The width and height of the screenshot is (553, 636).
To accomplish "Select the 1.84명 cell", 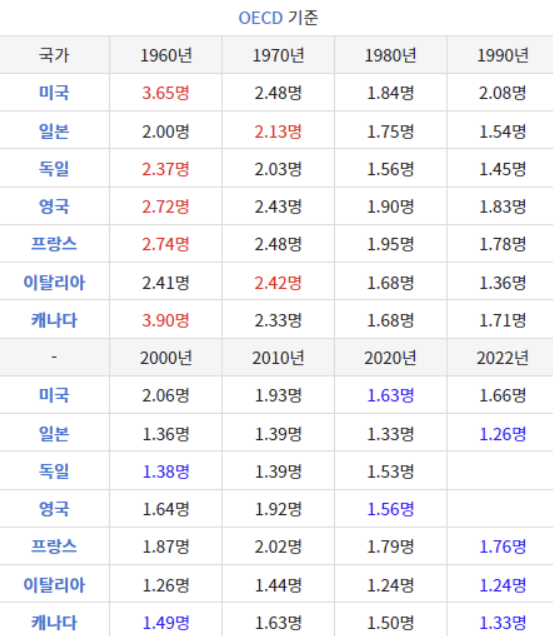I will 390,93.
